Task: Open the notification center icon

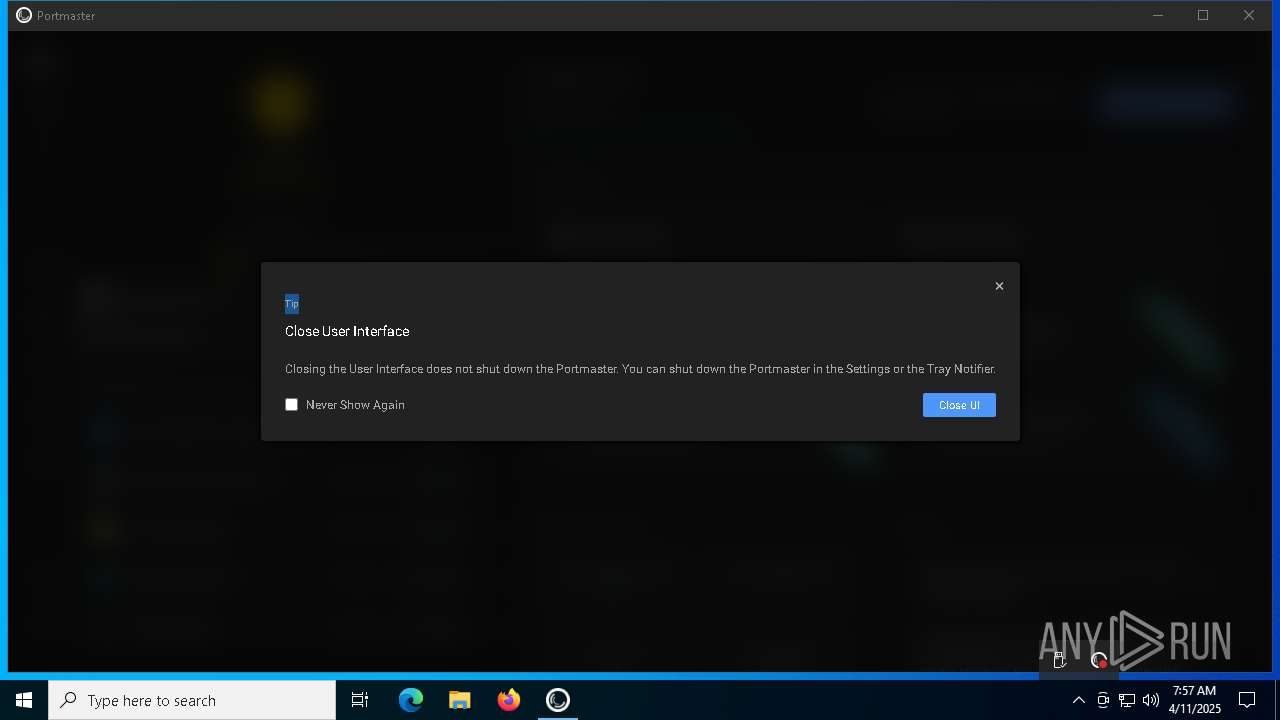Action: 1247,700
